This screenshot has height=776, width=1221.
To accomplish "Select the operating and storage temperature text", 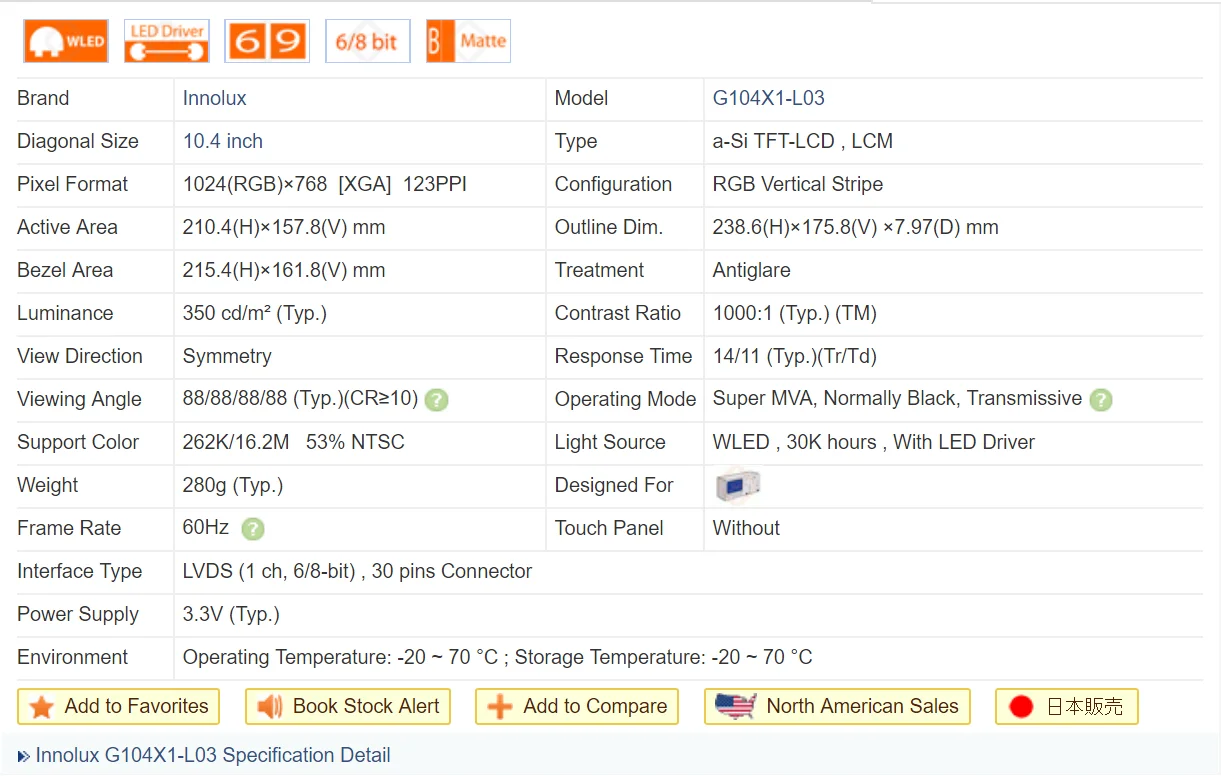I will click(498, 657).
